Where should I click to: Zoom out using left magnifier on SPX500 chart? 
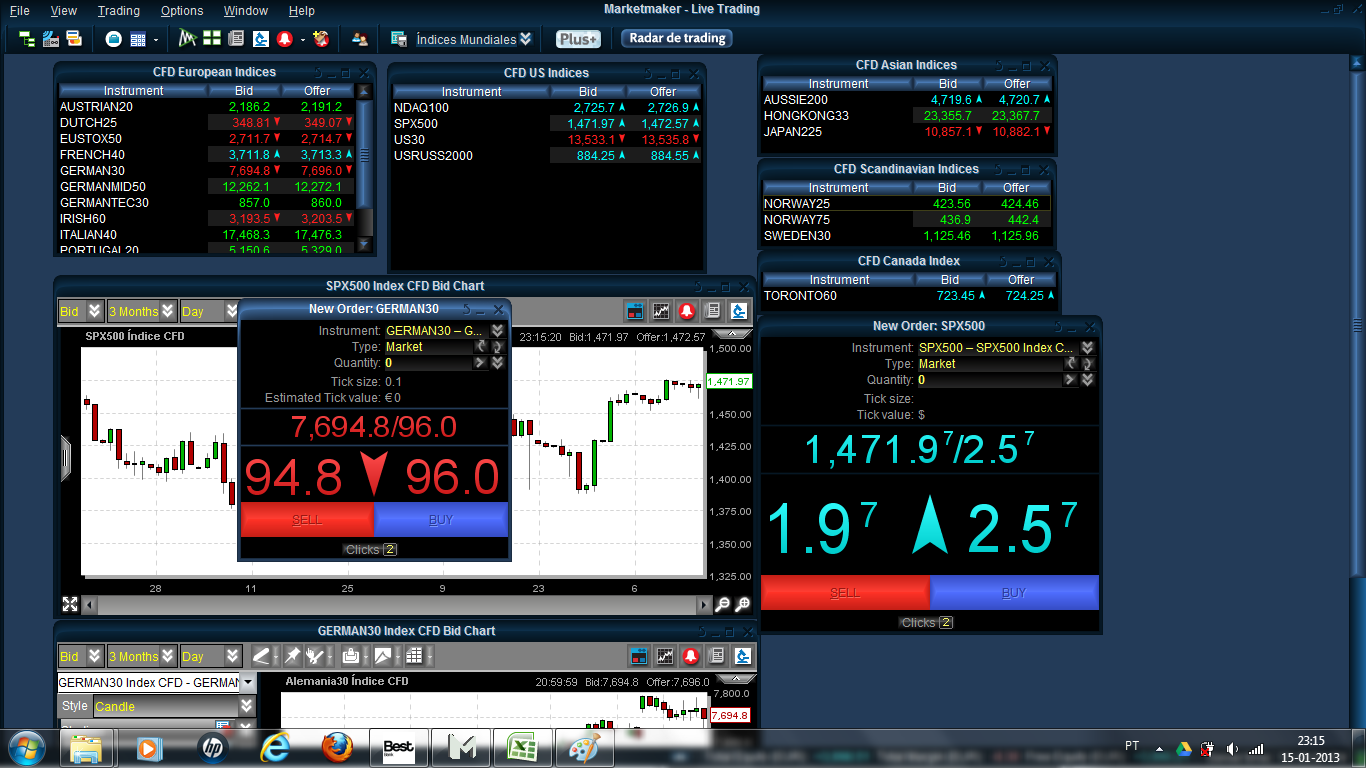(723, 604)
